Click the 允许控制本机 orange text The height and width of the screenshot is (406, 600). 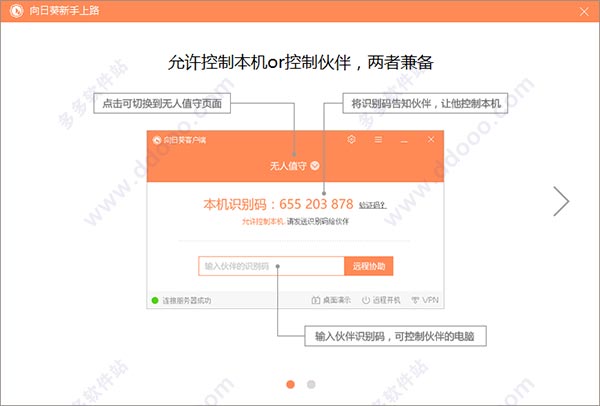[x=262, y=221]
